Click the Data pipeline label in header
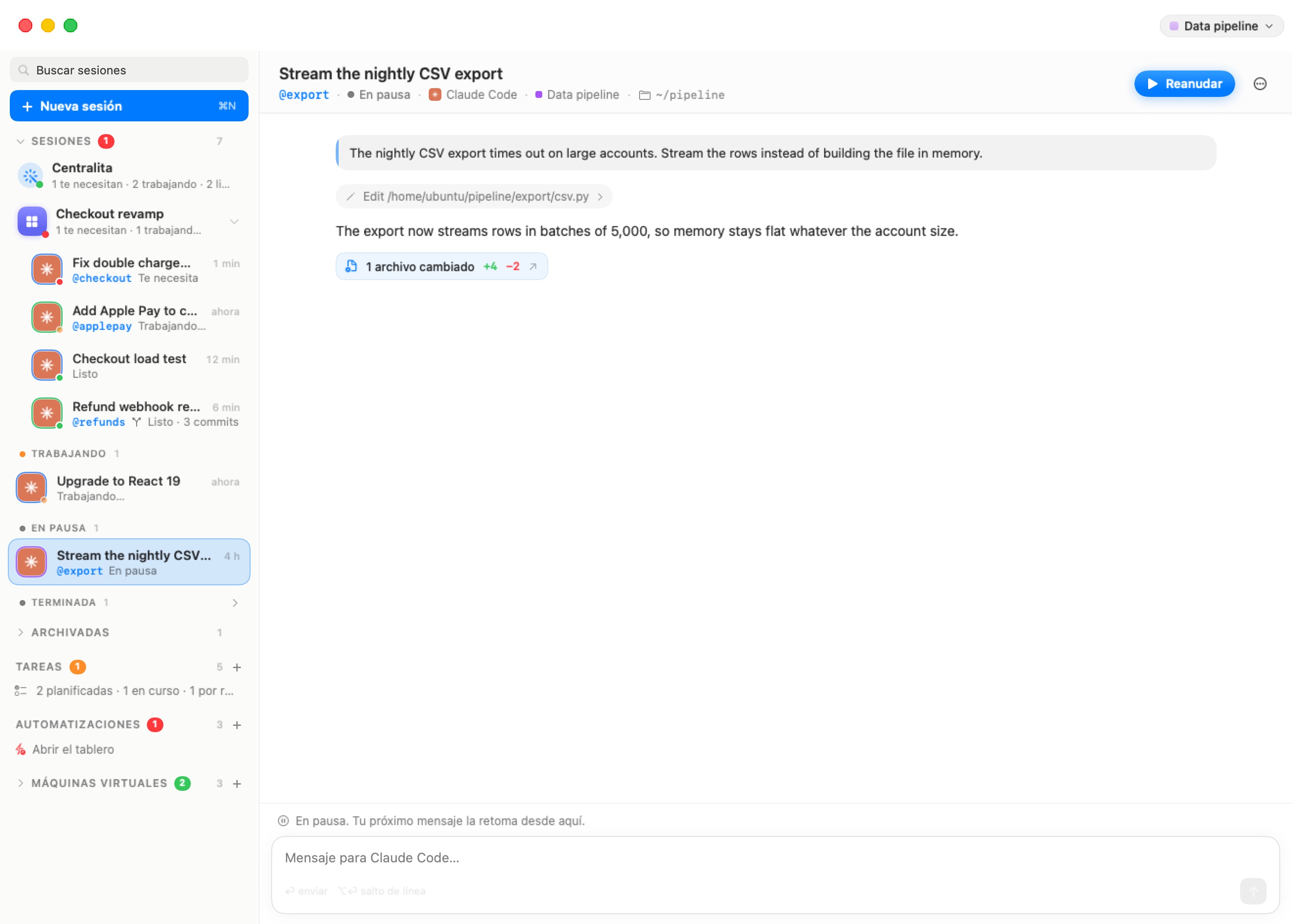Screen dimensions: 1292x924 (x=582, y=95)
